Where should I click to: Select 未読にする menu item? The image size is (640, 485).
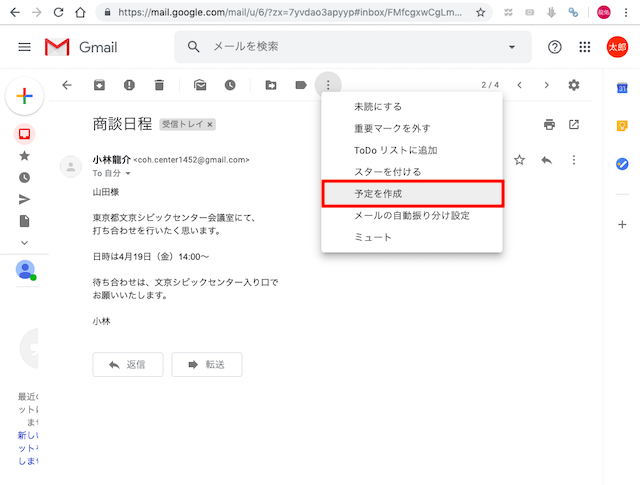[412, 107]
